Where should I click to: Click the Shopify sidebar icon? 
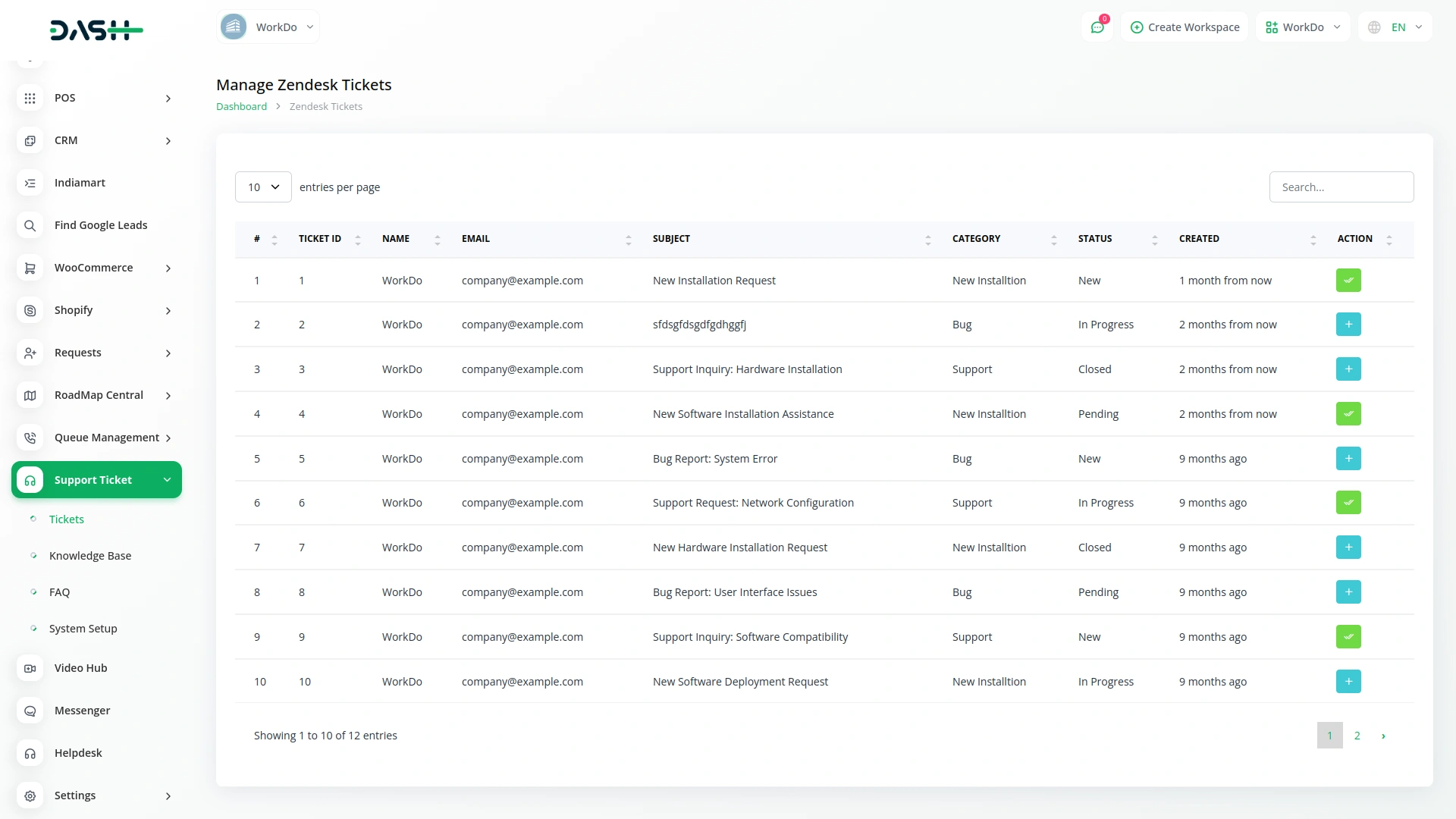30,310
